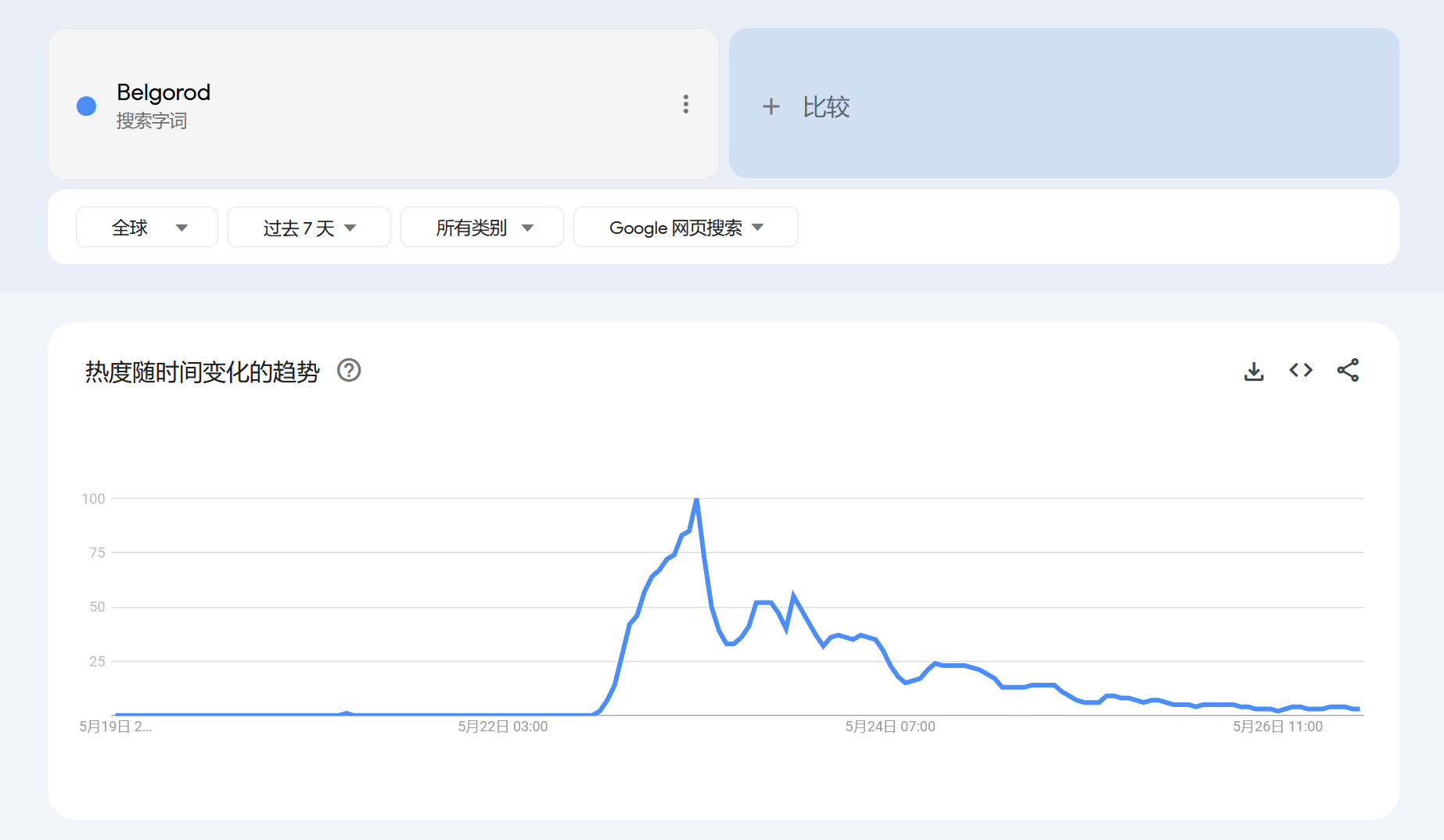This screenshot has width=1444, height=840.
Task: Add a comparison term via 比较
Action: coord(826,106)
